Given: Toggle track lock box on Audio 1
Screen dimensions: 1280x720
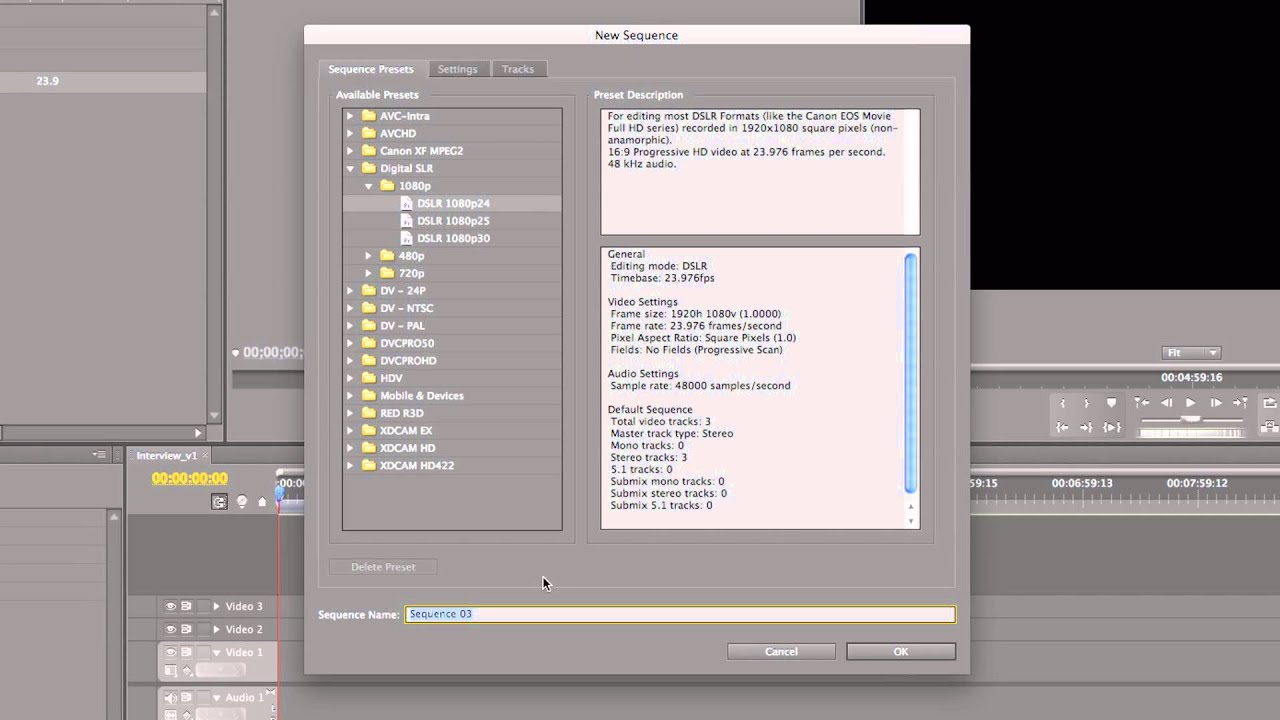Looking at the screenshot, I should pyautogui.click(x=203, y=697).
